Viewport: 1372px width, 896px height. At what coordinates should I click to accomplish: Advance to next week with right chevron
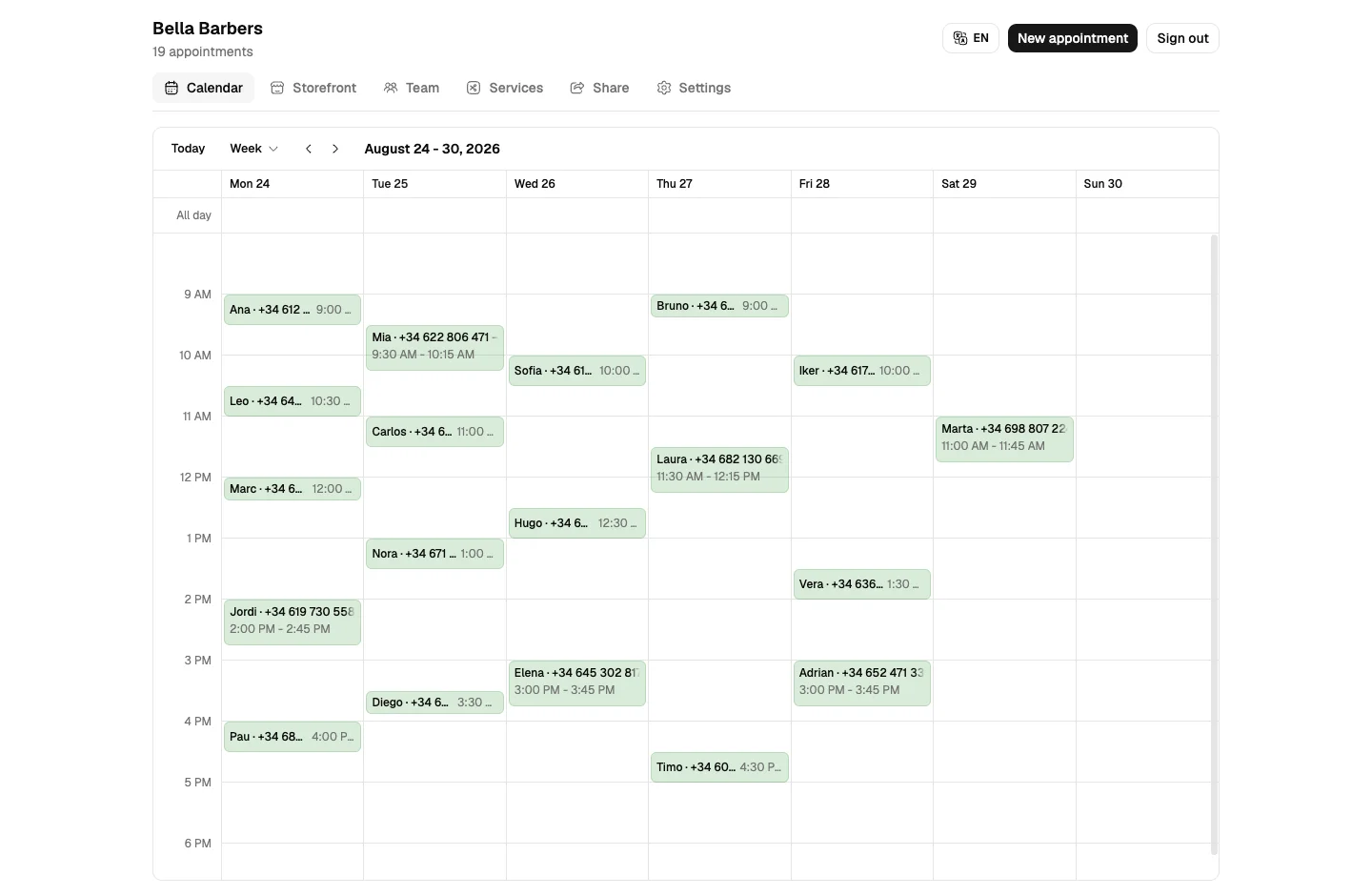click(x=335, y=149)
